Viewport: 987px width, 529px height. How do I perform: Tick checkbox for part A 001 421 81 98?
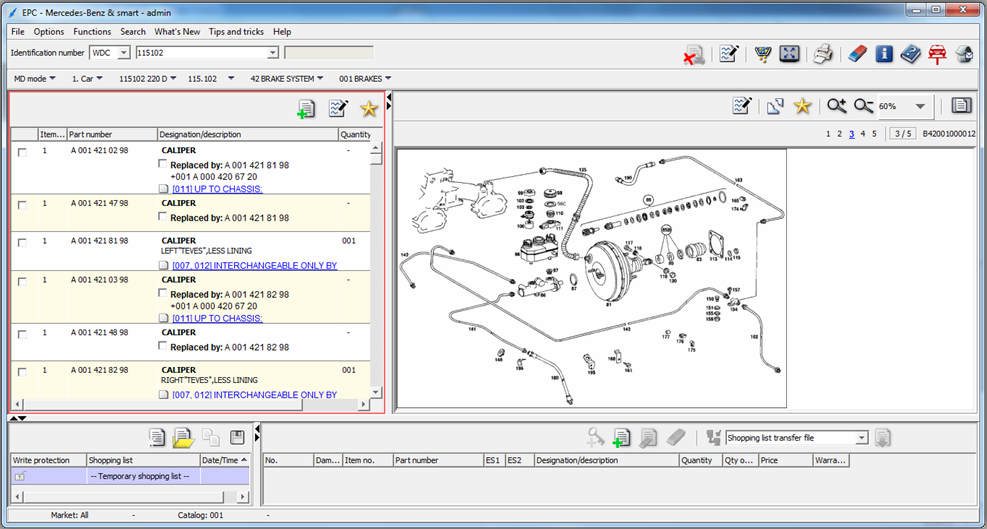pos(22,242)
